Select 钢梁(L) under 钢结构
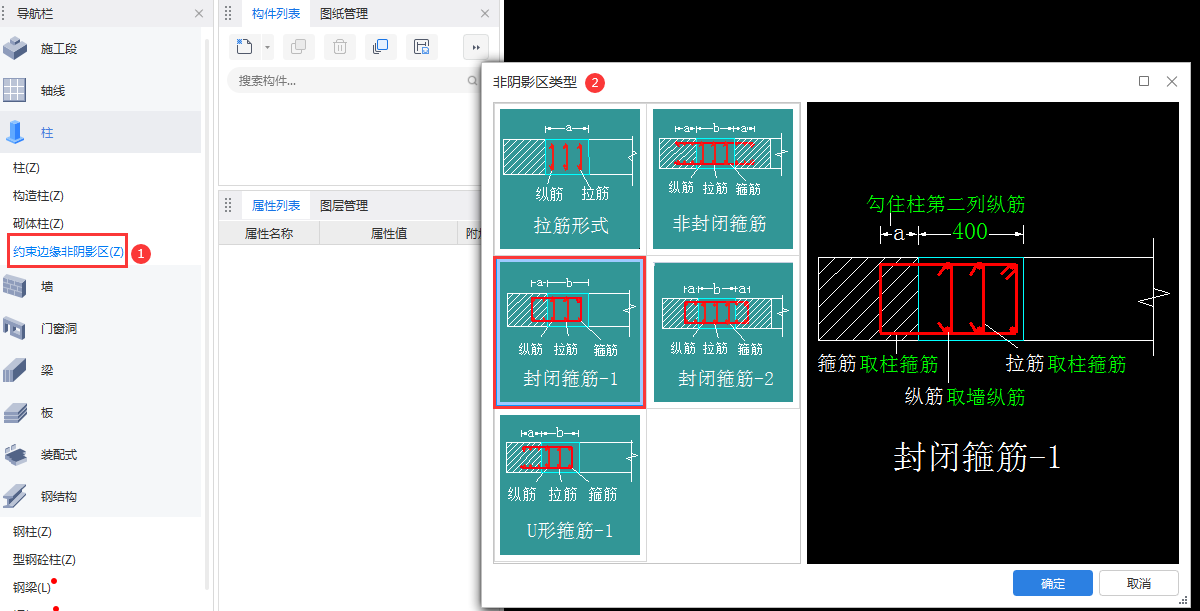The width and height of the screenshot is (1200, 611). coord(31,588)
